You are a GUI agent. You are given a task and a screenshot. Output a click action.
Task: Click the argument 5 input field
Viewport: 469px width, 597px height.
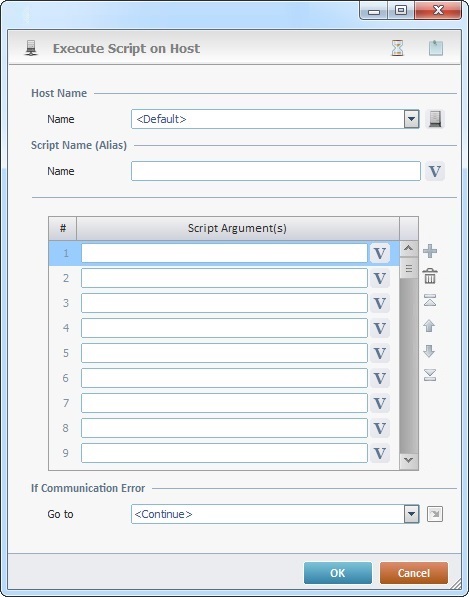point(224,353)
